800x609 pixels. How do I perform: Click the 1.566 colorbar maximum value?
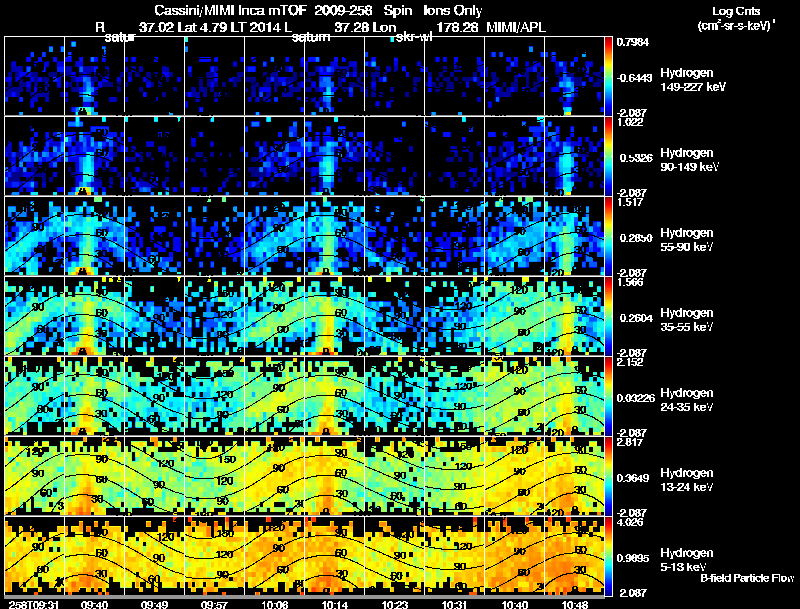[x=630, y=282]
